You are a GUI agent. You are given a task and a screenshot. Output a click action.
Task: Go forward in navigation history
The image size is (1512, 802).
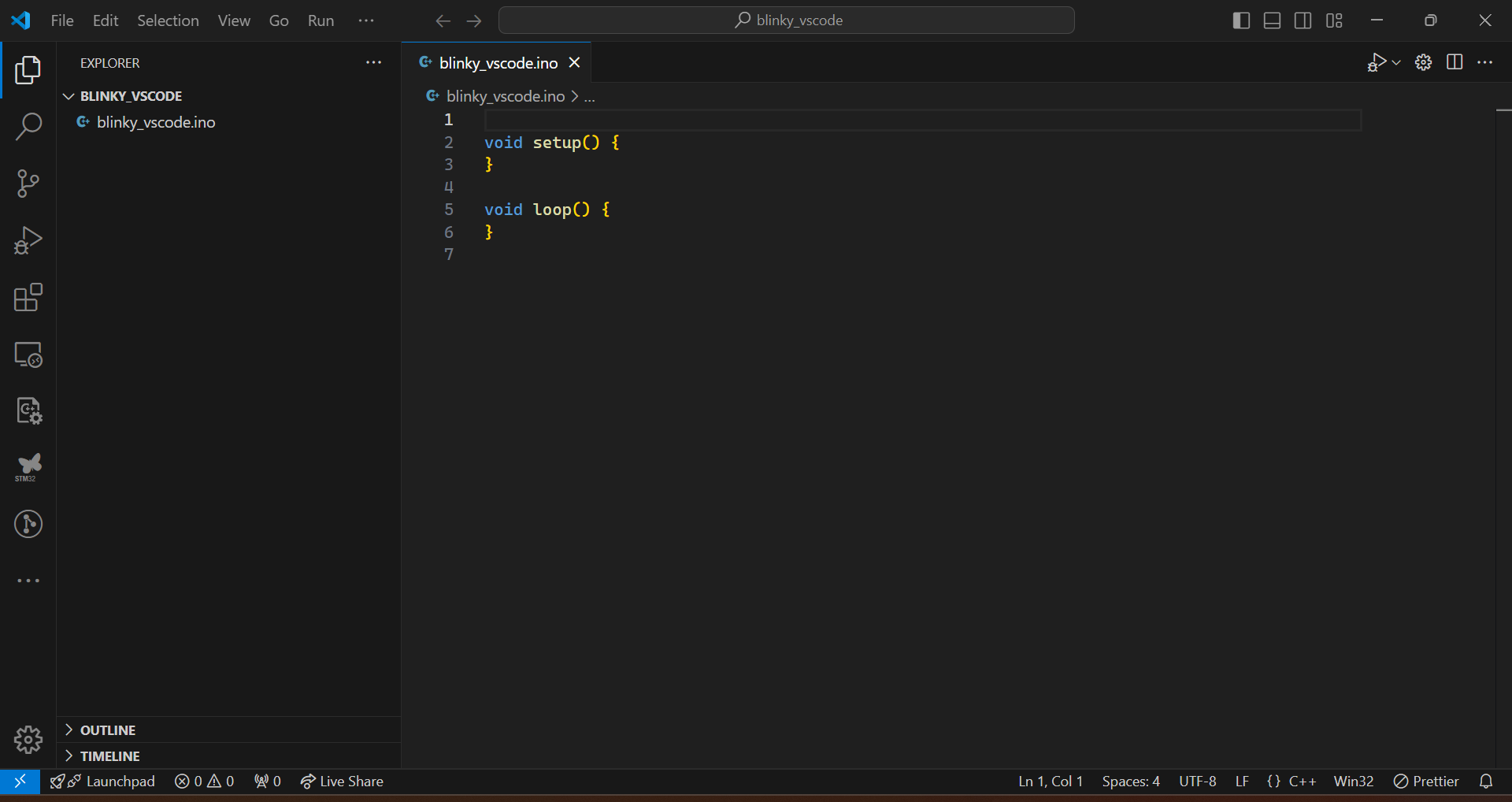[x=473, y=20]
